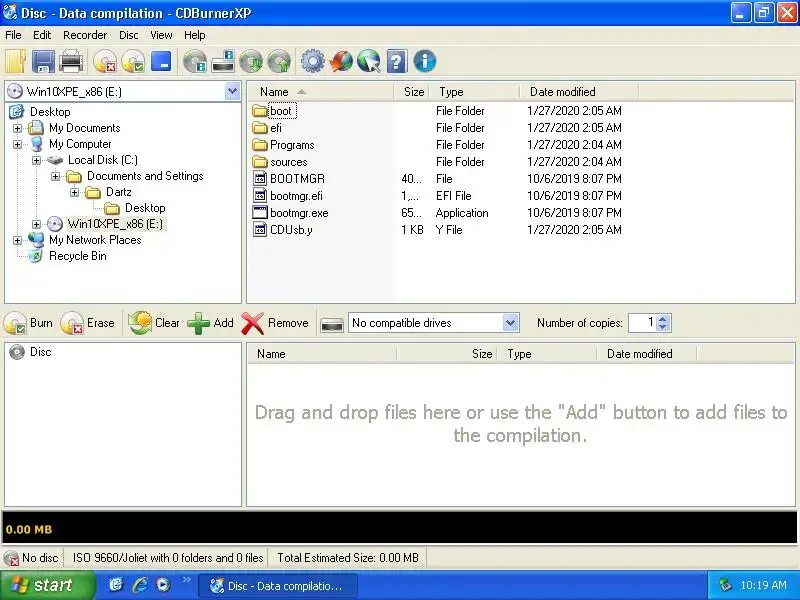This screenshot has width=800, height=600.
Task: Sort upper file list by Type column
Action: 474,92
